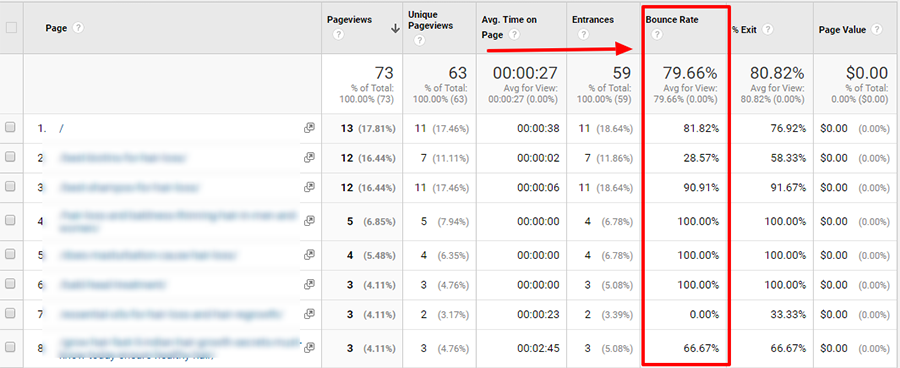Open row 4 page in new window icon
900x368 pixels.
coord(309,220)
